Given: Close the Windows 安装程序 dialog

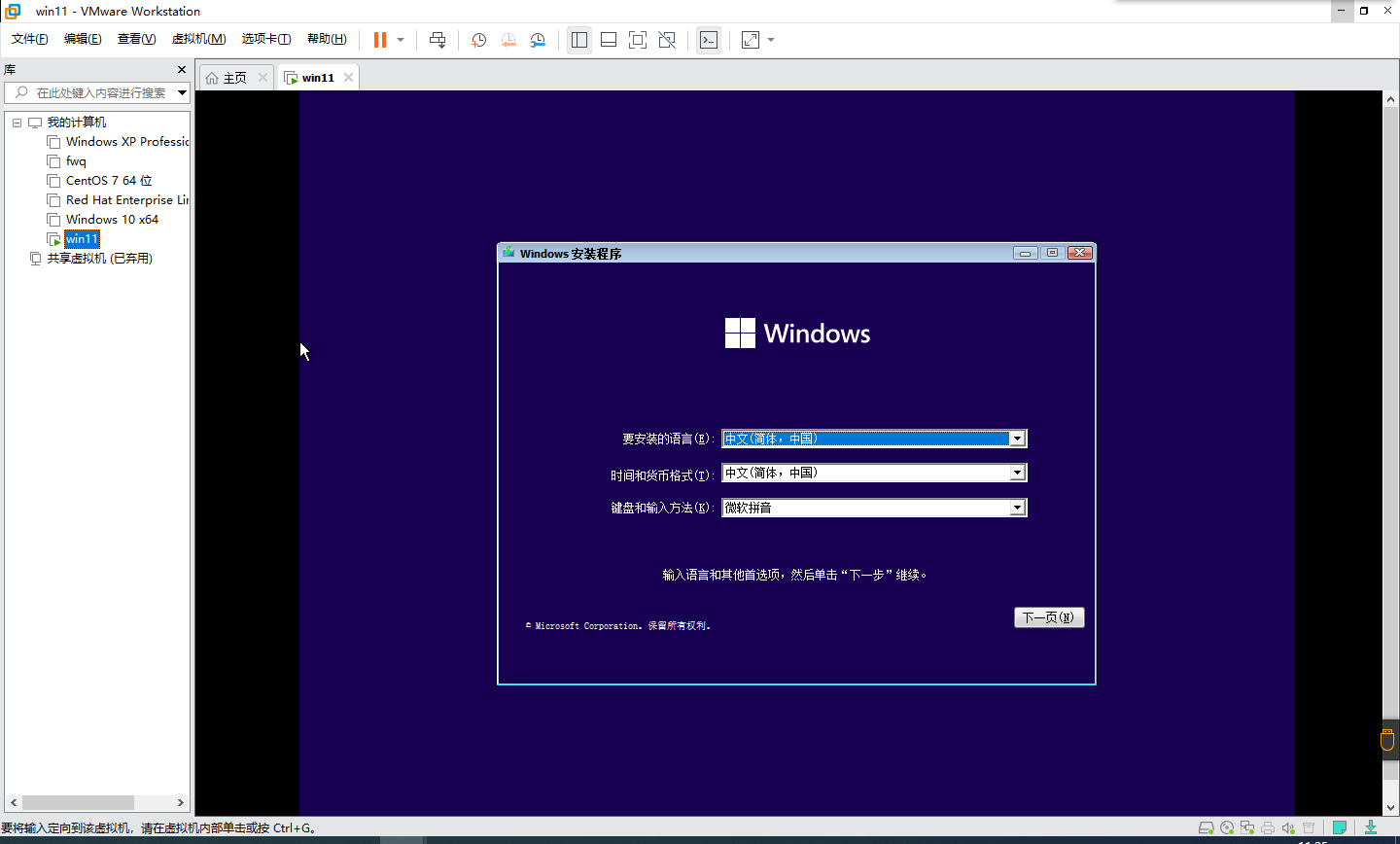Looking at the screenshot, I should 1080,253.
